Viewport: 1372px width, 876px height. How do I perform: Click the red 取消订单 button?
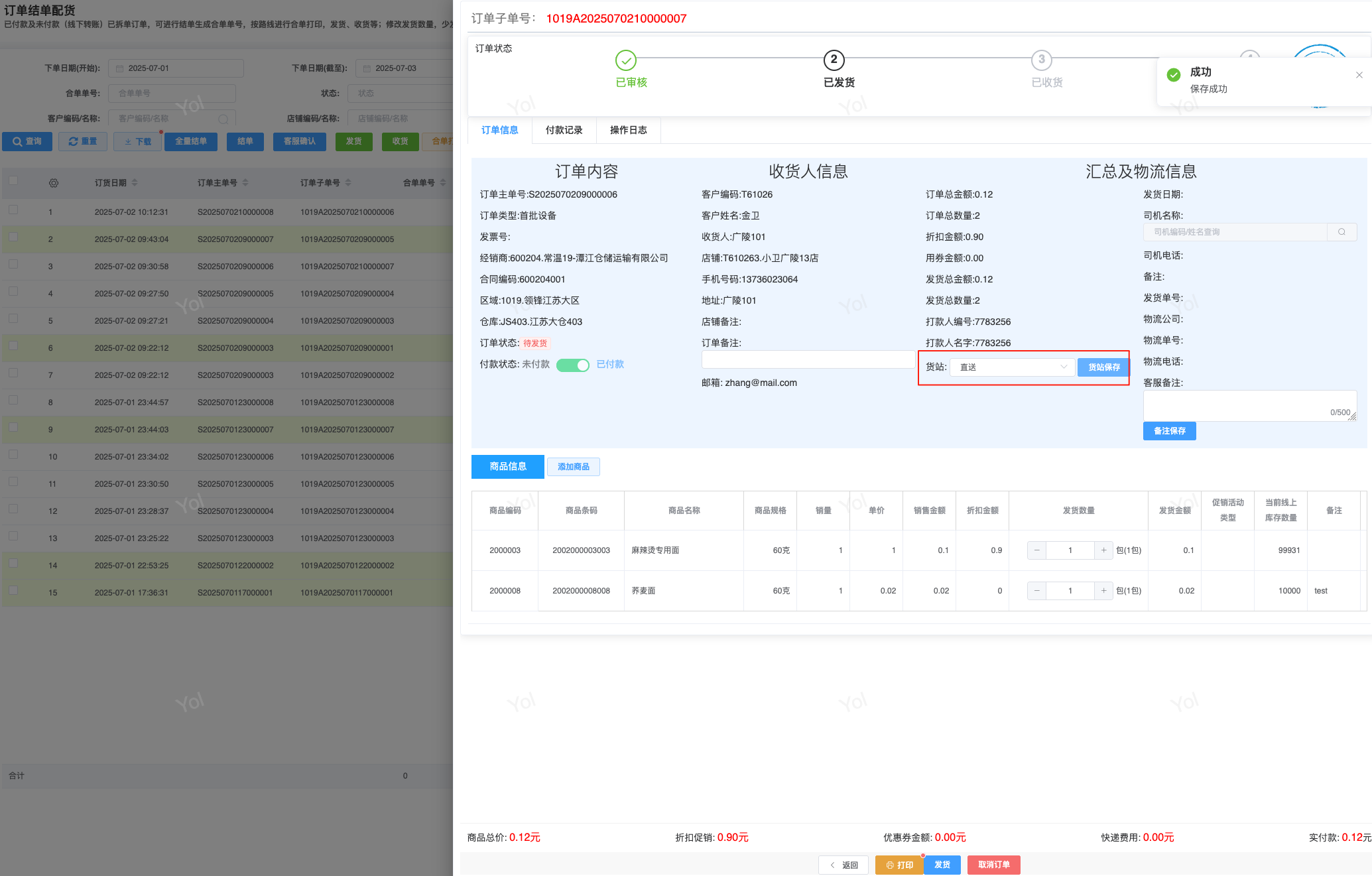click(x=993, y=865)
